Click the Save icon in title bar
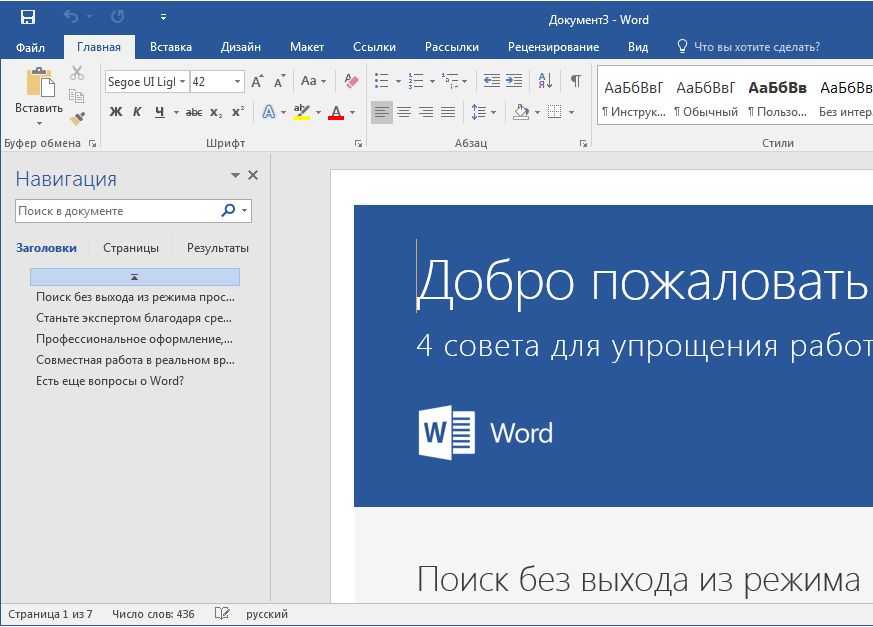Image resolution: width=873 pixels, height=627 pixels. 27,17
